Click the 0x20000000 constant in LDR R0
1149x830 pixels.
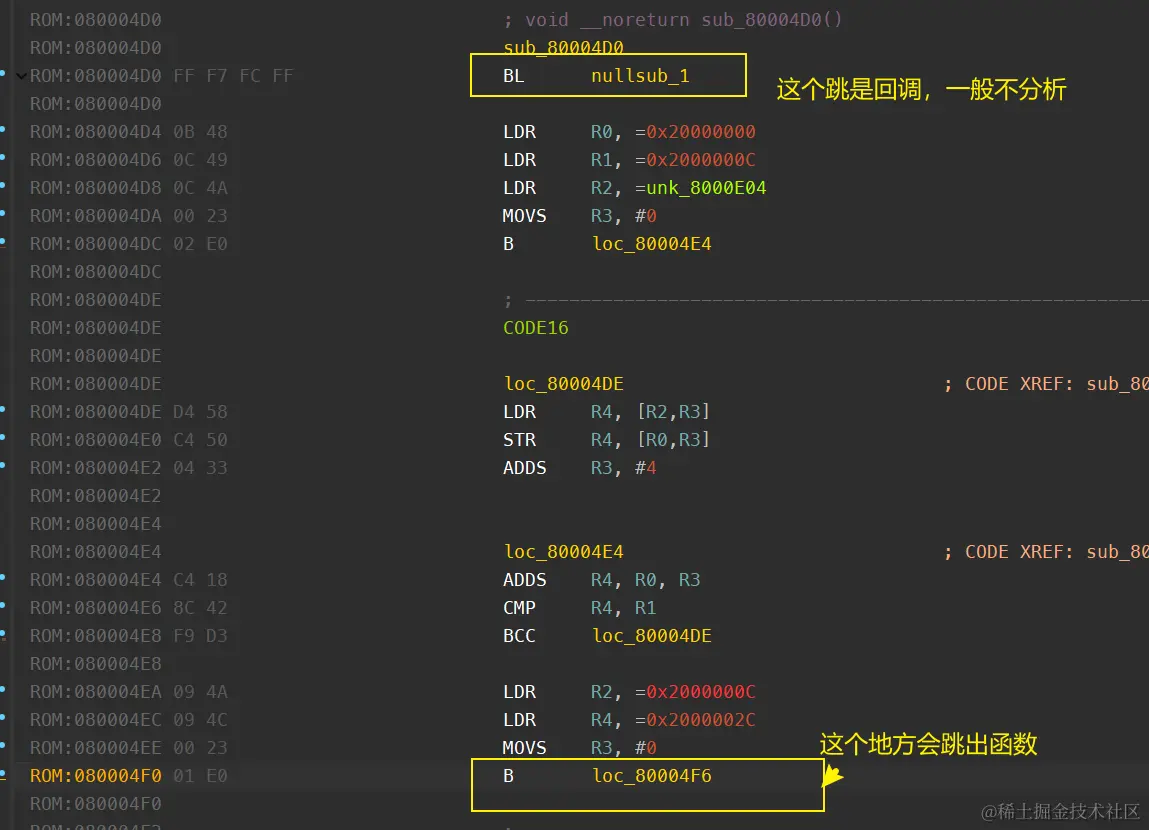click(701, 132)
